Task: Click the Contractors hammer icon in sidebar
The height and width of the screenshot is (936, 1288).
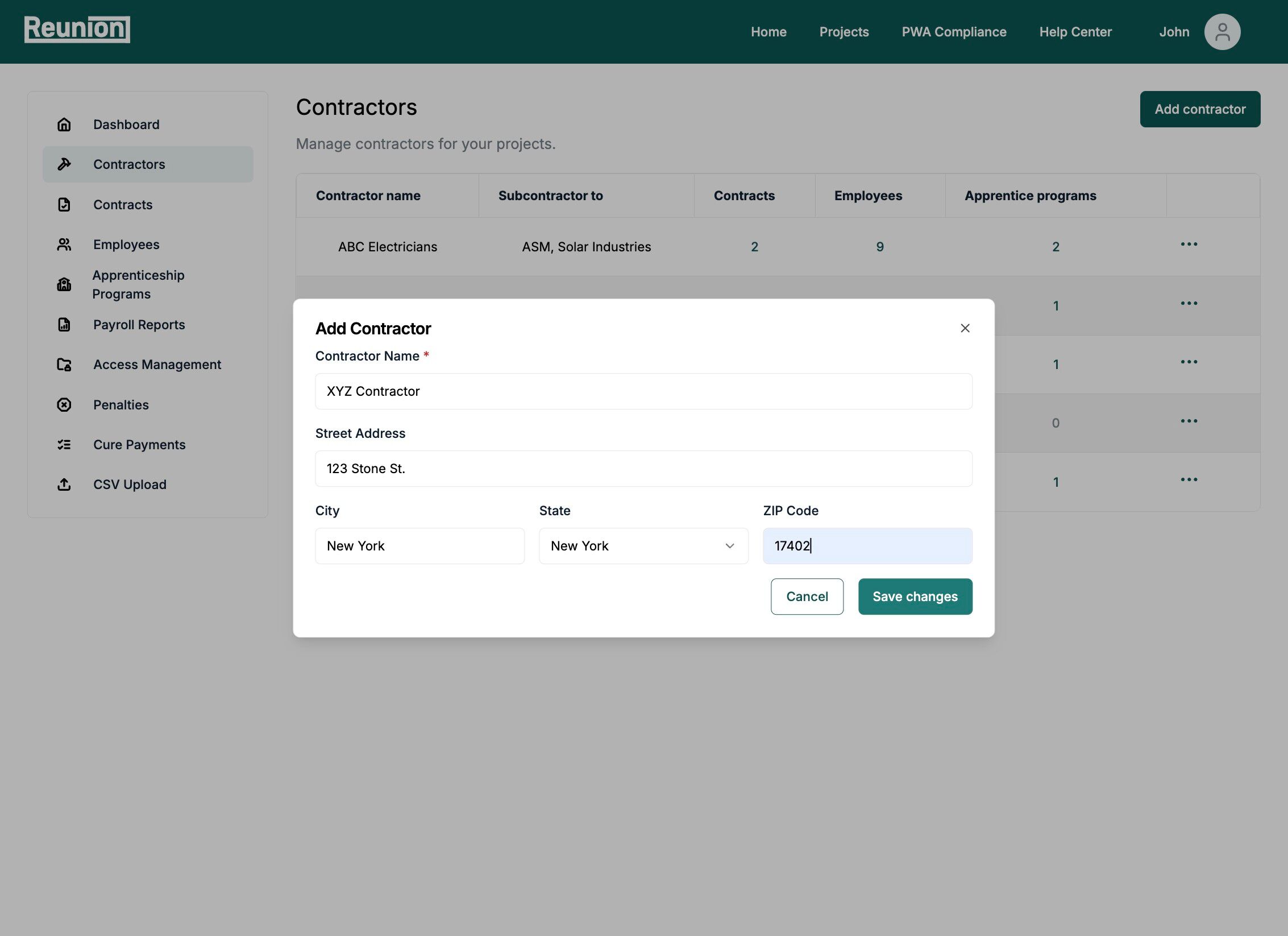Action: coord(64,164)
